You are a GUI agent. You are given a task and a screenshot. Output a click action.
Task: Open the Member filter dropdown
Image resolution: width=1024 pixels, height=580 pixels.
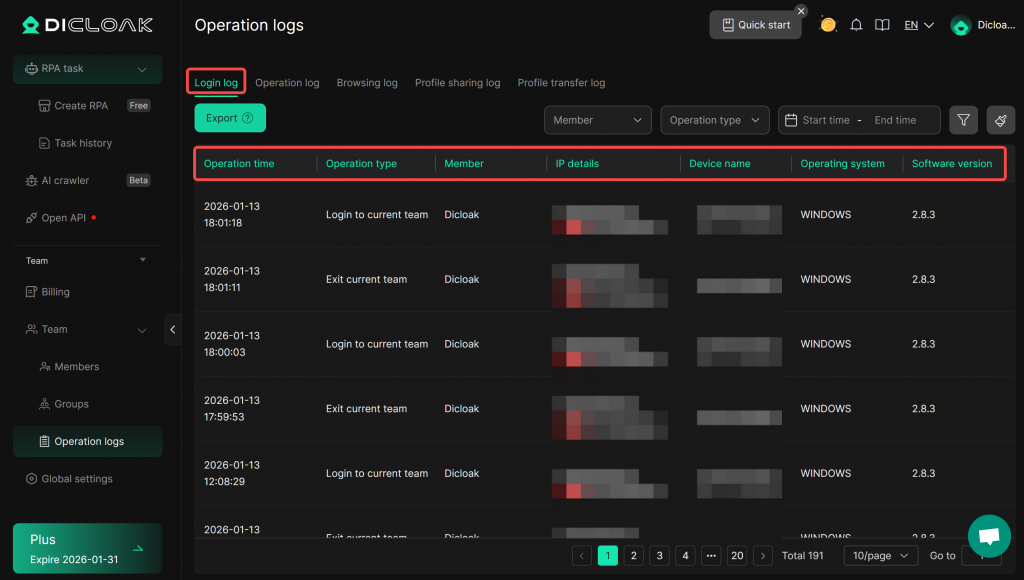coord(597,120)
